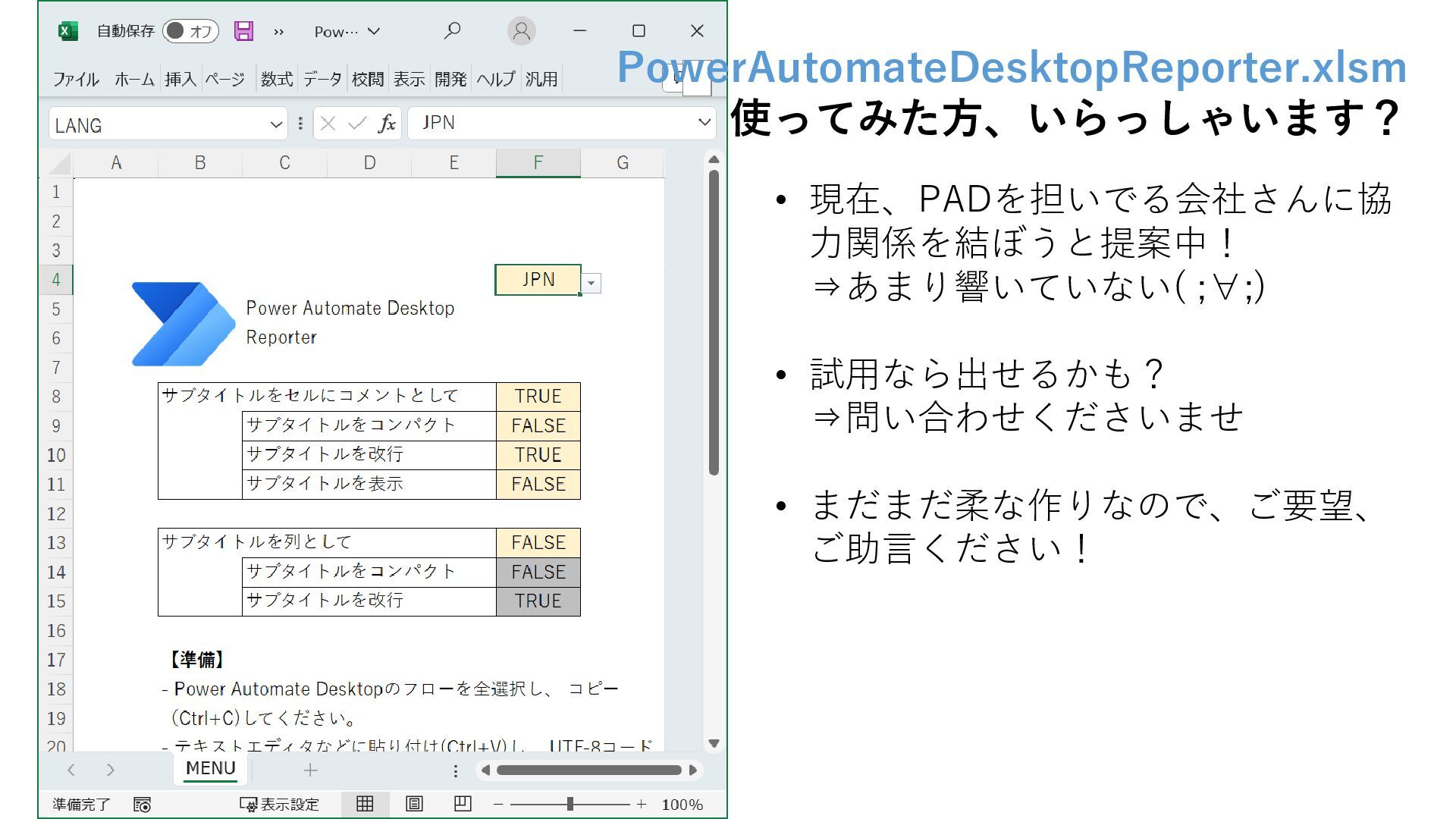Open the 数式 ribbon tab
The height and width of the screenshot is (819, 1456).
(276, 79)
